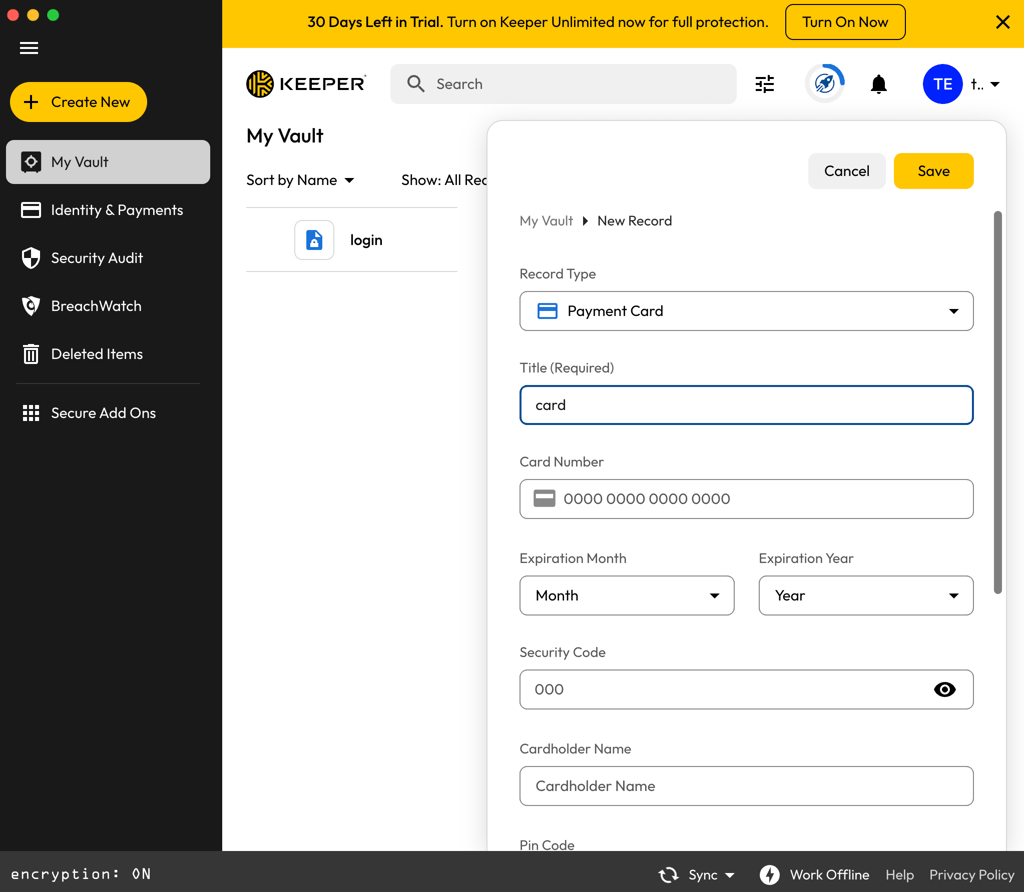Screen dimensions: 1024x892
Task: Click the Cardholder Name input field
Action: (x=746, y=786)
